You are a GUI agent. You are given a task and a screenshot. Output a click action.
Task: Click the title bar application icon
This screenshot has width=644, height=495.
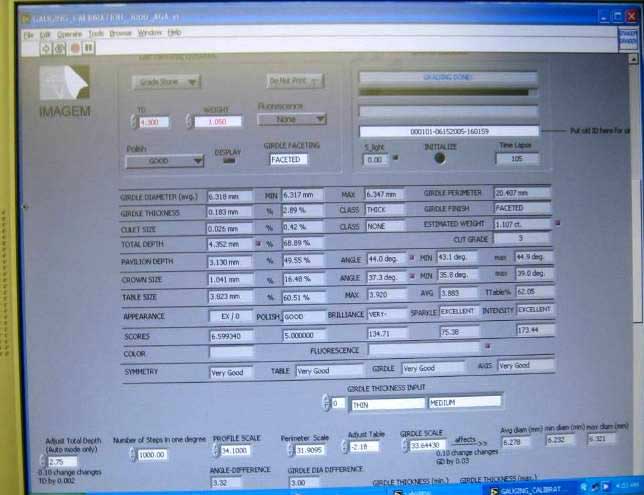pyautogui.click(x=26, y=18)
